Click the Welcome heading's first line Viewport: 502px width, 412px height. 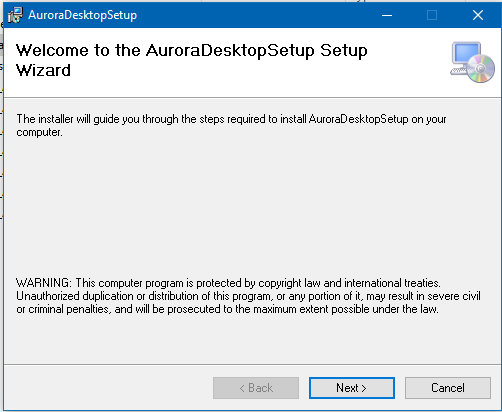tap(192, 51)
